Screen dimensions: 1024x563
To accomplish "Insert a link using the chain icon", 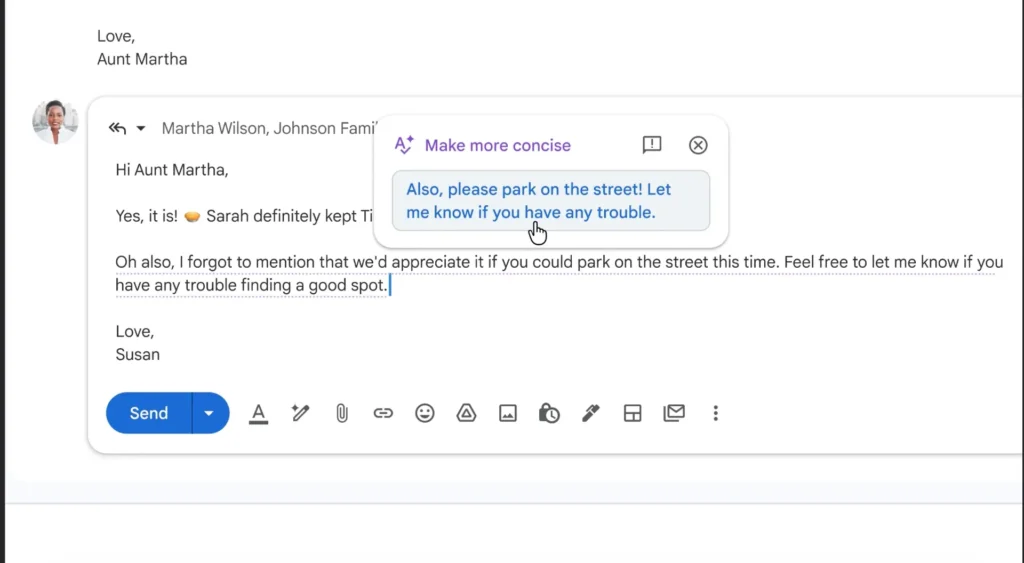I will tap(383, 413).
